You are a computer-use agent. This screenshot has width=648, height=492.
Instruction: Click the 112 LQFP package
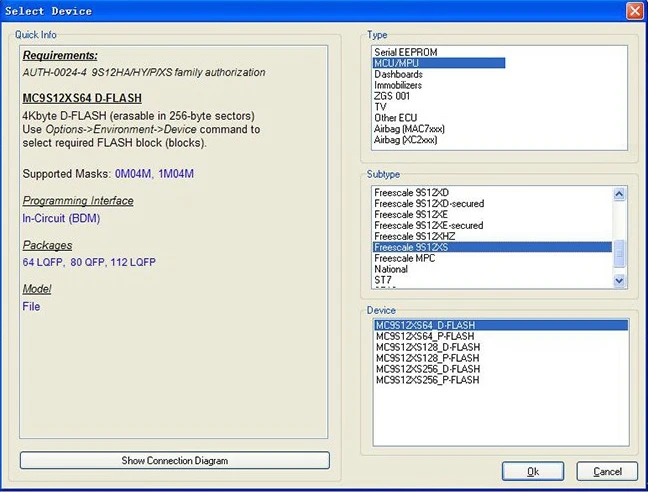[133, 262]
